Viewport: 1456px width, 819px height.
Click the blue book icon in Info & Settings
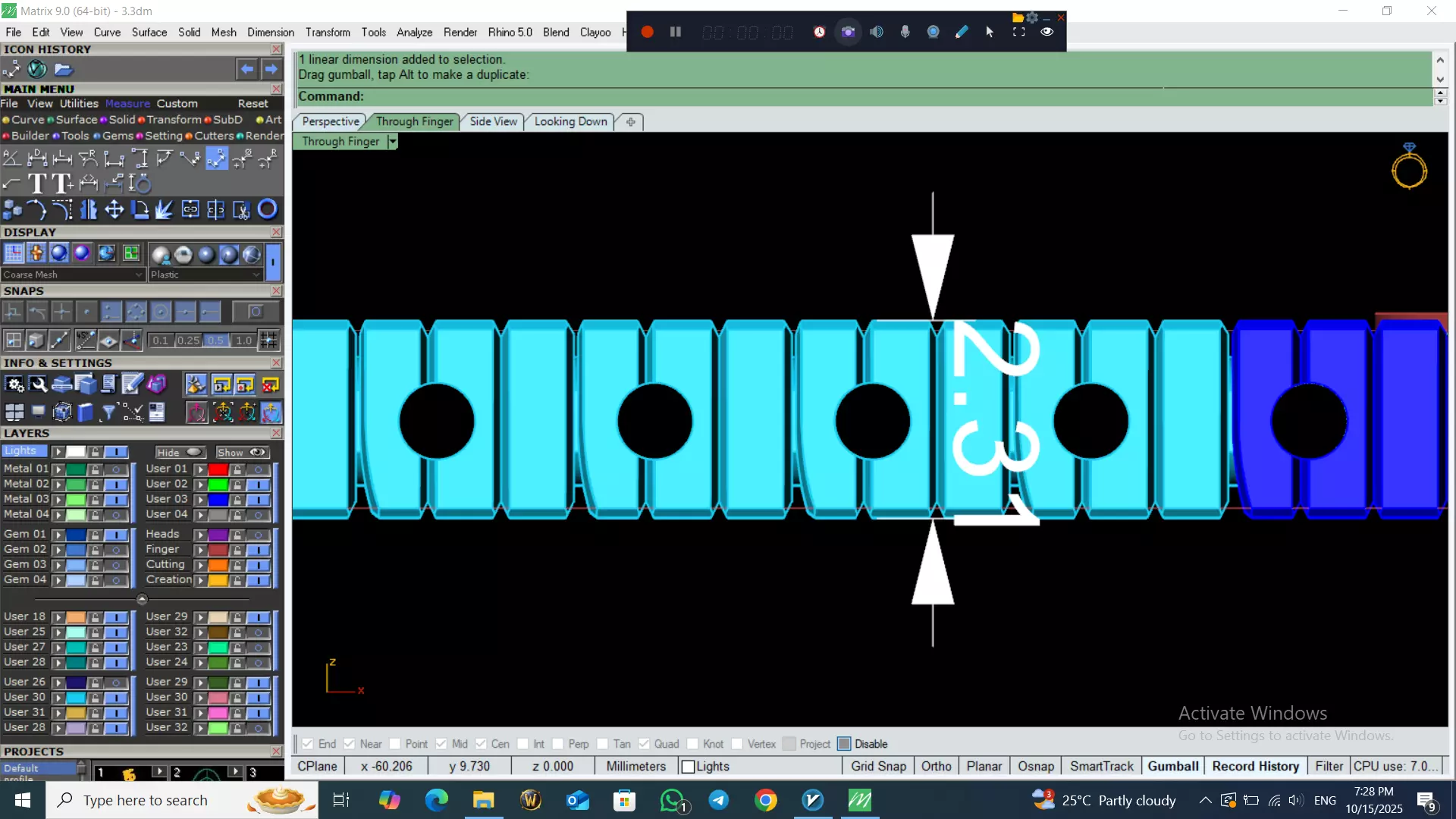pos(85,412)
